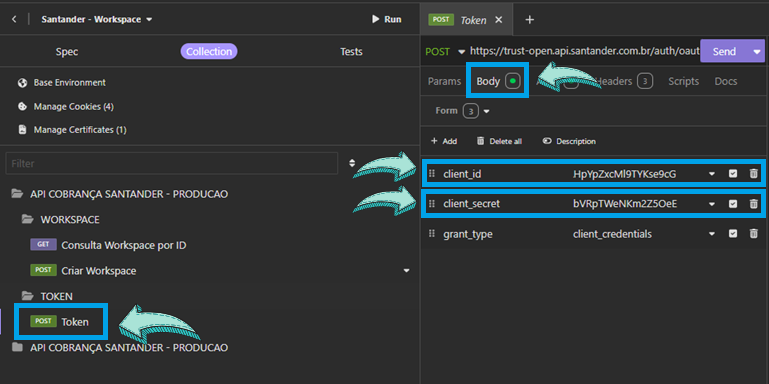Delete all form parameters
Image resolution: width=769 pixels, height=384 pixels.
tap(499, 141)
